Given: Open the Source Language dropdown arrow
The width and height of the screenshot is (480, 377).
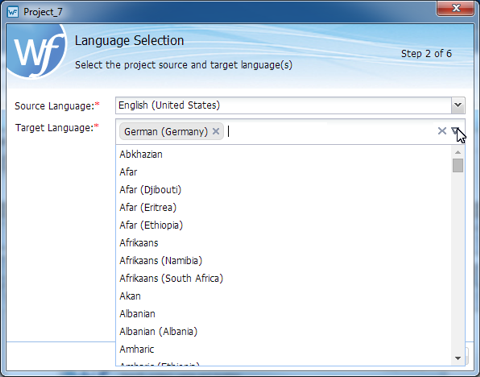Looking at the screenshot, I should click(x=458, y=105).
